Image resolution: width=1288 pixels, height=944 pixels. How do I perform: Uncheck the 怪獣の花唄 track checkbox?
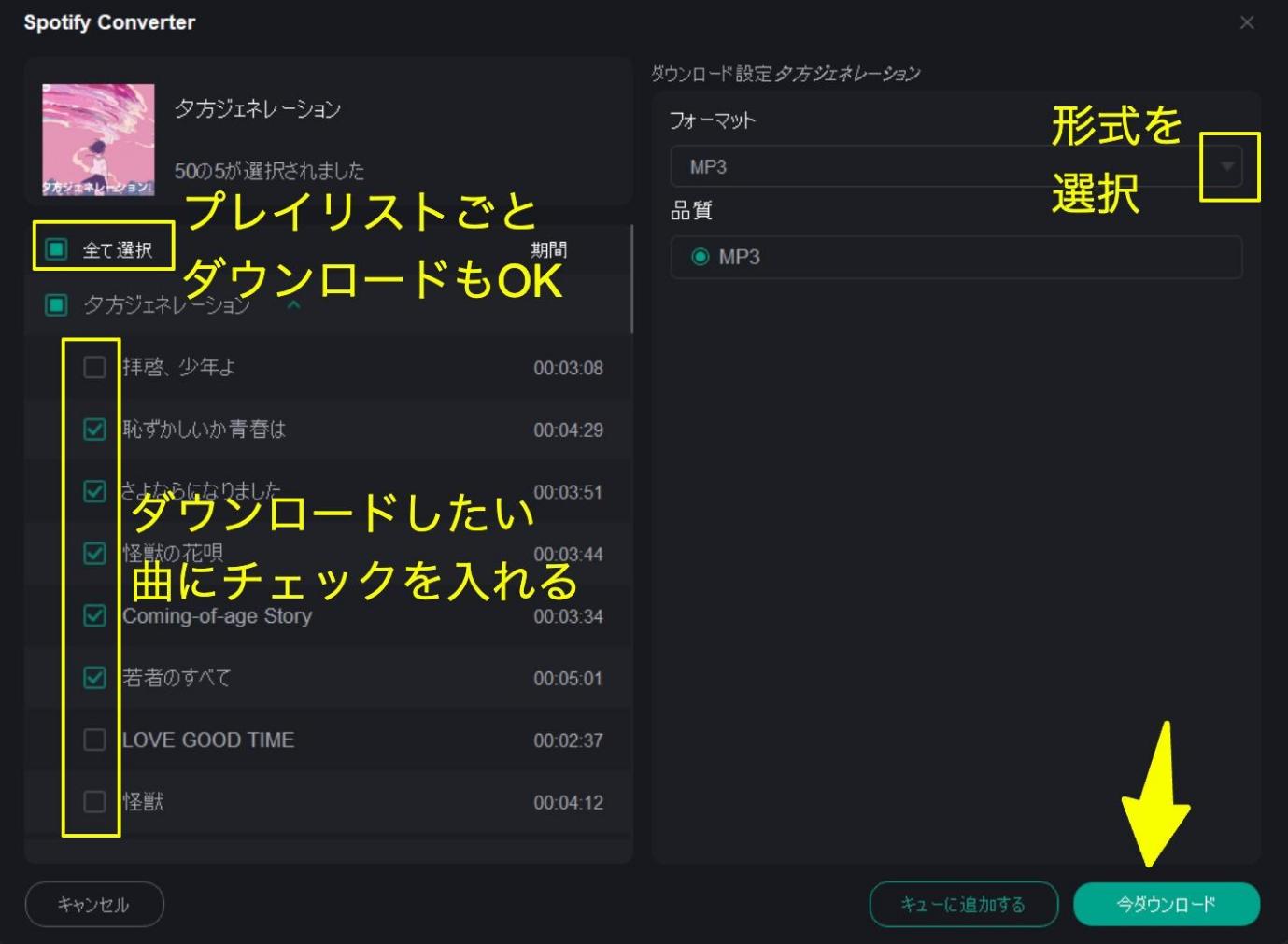tap(94, 554)
